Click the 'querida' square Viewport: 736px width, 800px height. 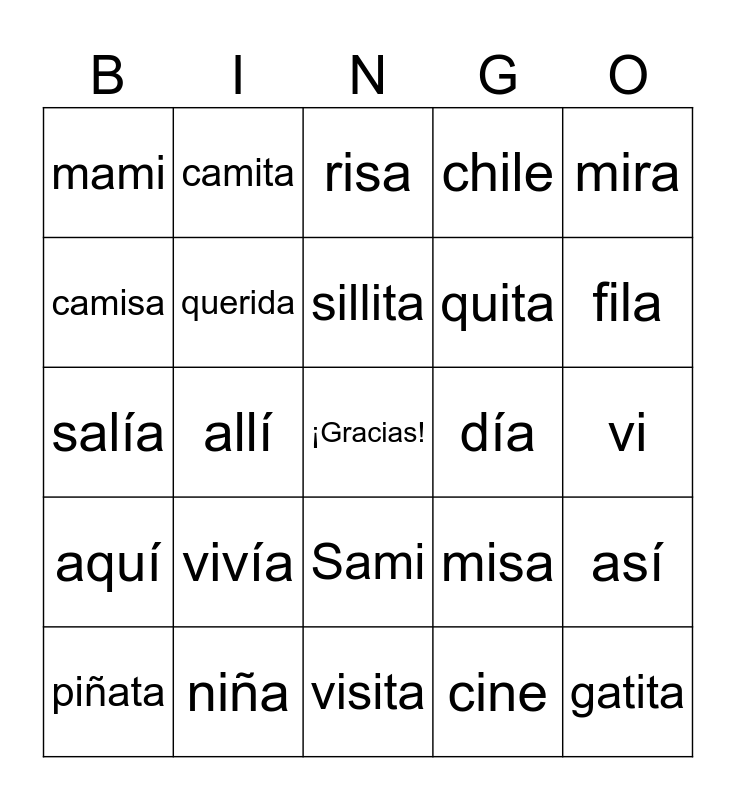coord(238,303)
